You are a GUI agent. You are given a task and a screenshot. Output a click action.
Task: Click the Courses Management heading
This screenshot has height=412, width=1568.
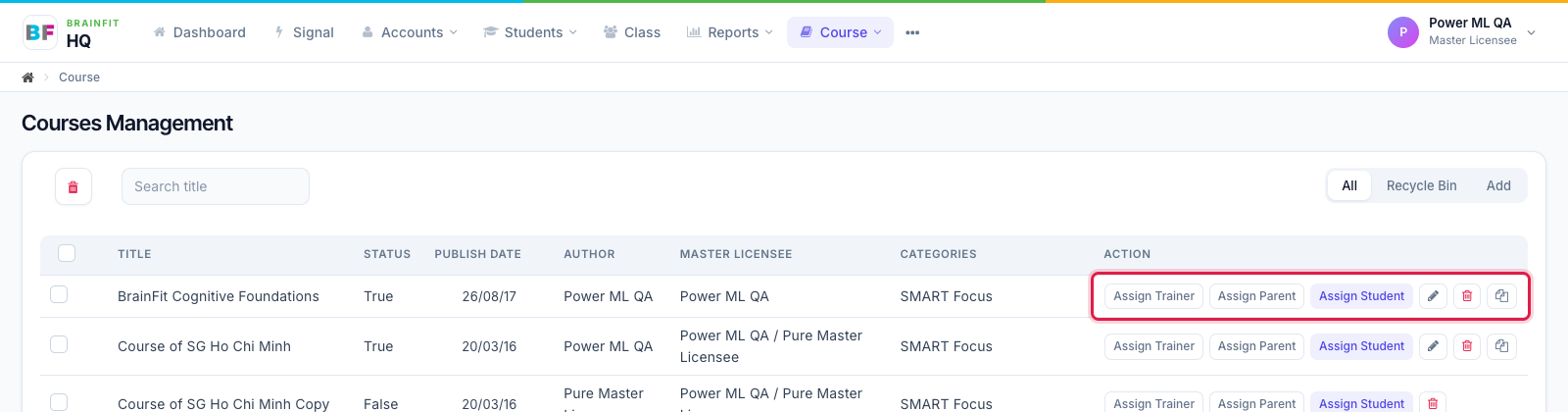127,124
